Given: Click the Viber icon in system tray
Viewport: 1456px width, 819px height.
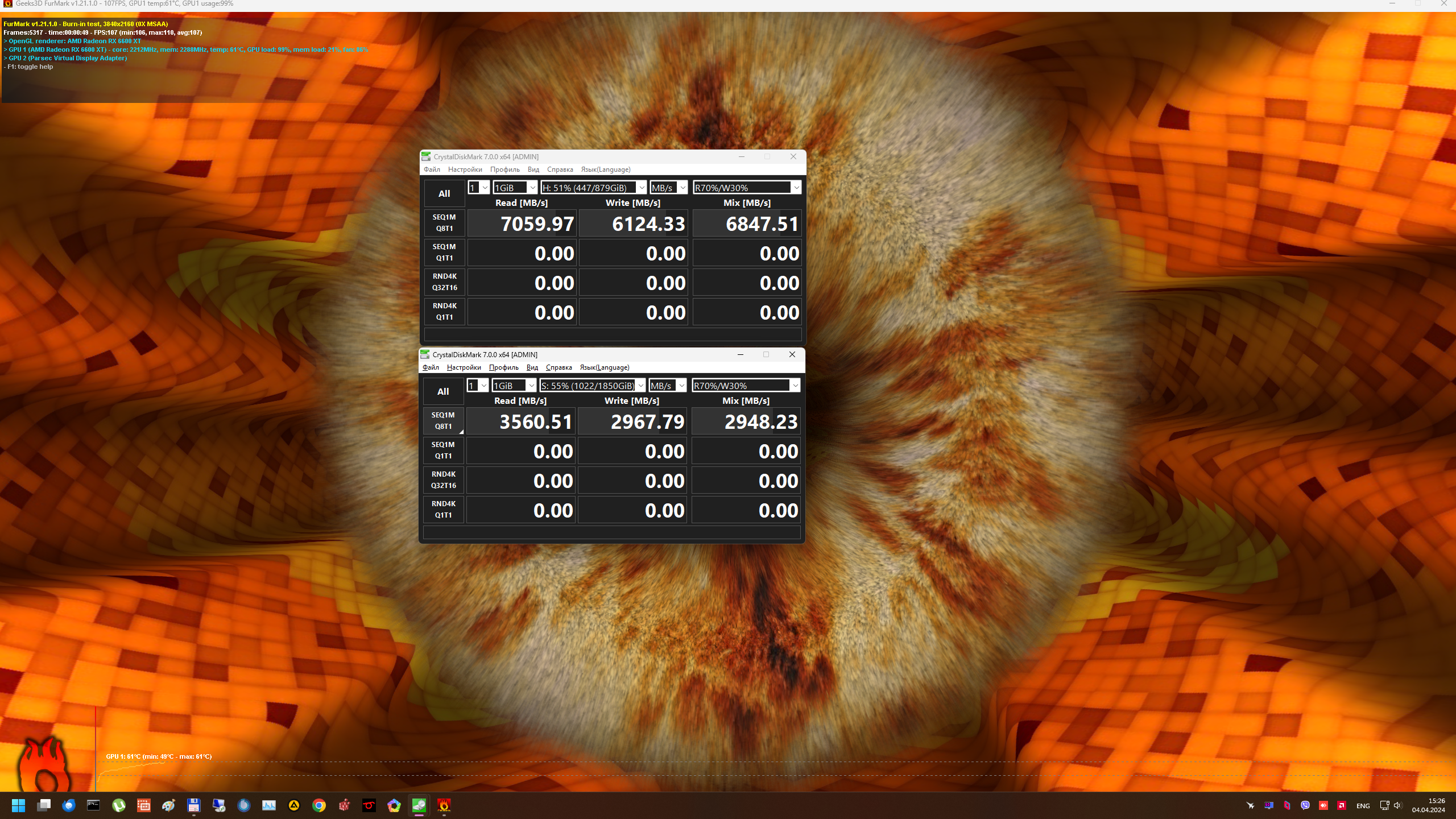Looking at the screenshot, I should pos(1305,805).
